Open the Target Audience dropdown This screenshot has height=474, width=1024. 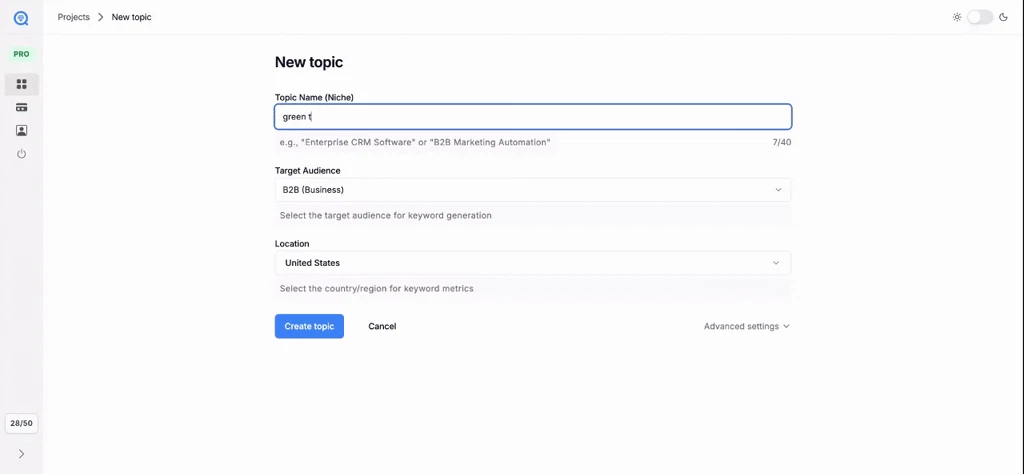(533, 190)
